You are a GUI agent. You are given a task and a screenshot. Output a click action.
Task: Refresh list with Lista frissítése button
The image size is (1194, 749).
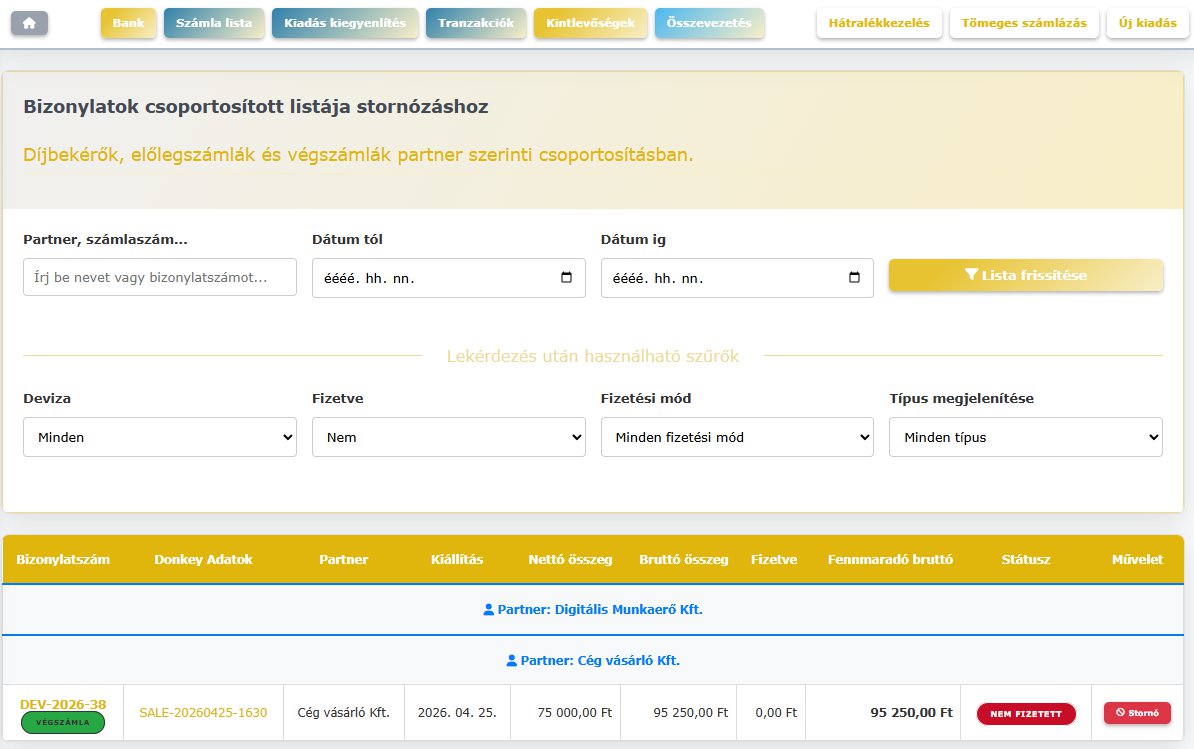pyautogui.click(x=1025, y=275)
